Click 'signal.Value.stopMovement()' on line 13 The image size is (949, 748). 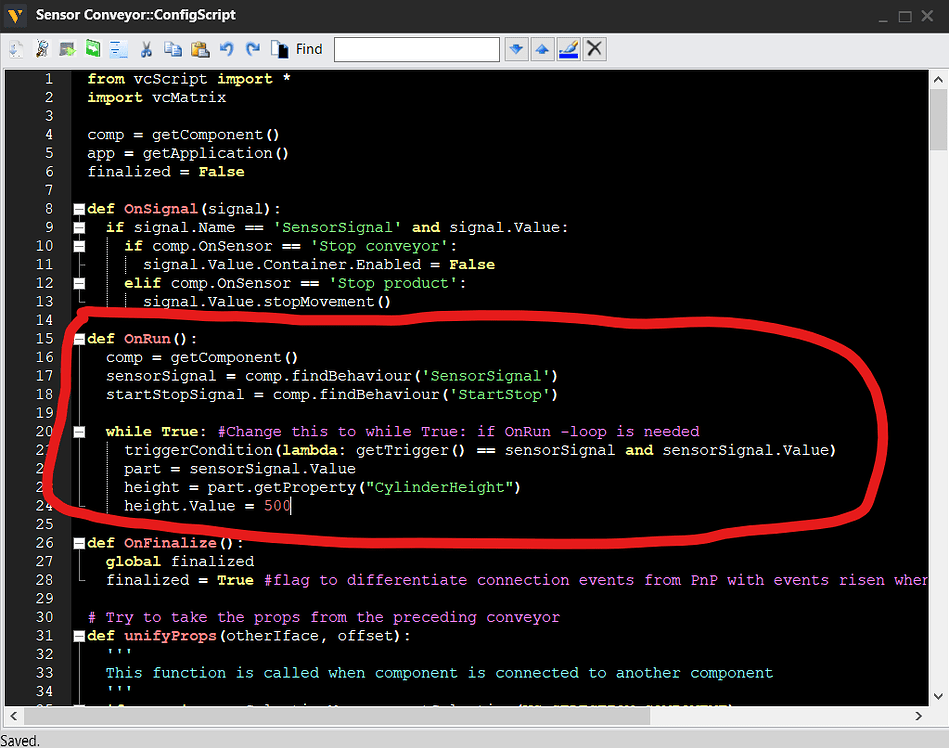click(x=267, y=301)
